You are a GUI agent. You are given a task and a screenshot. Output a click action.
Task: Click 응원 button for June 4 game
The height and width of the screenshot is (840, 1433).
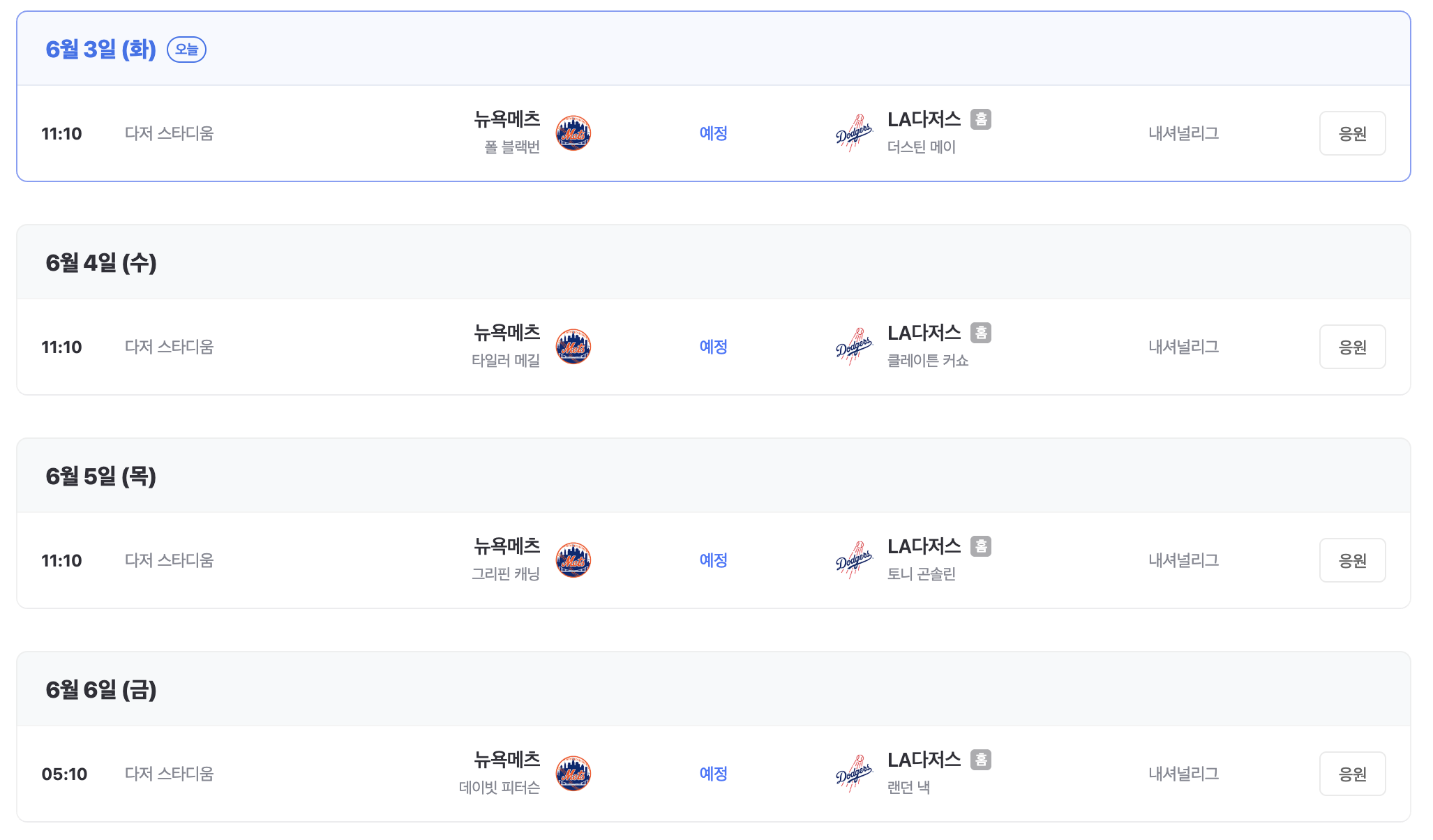point(1352,347)
